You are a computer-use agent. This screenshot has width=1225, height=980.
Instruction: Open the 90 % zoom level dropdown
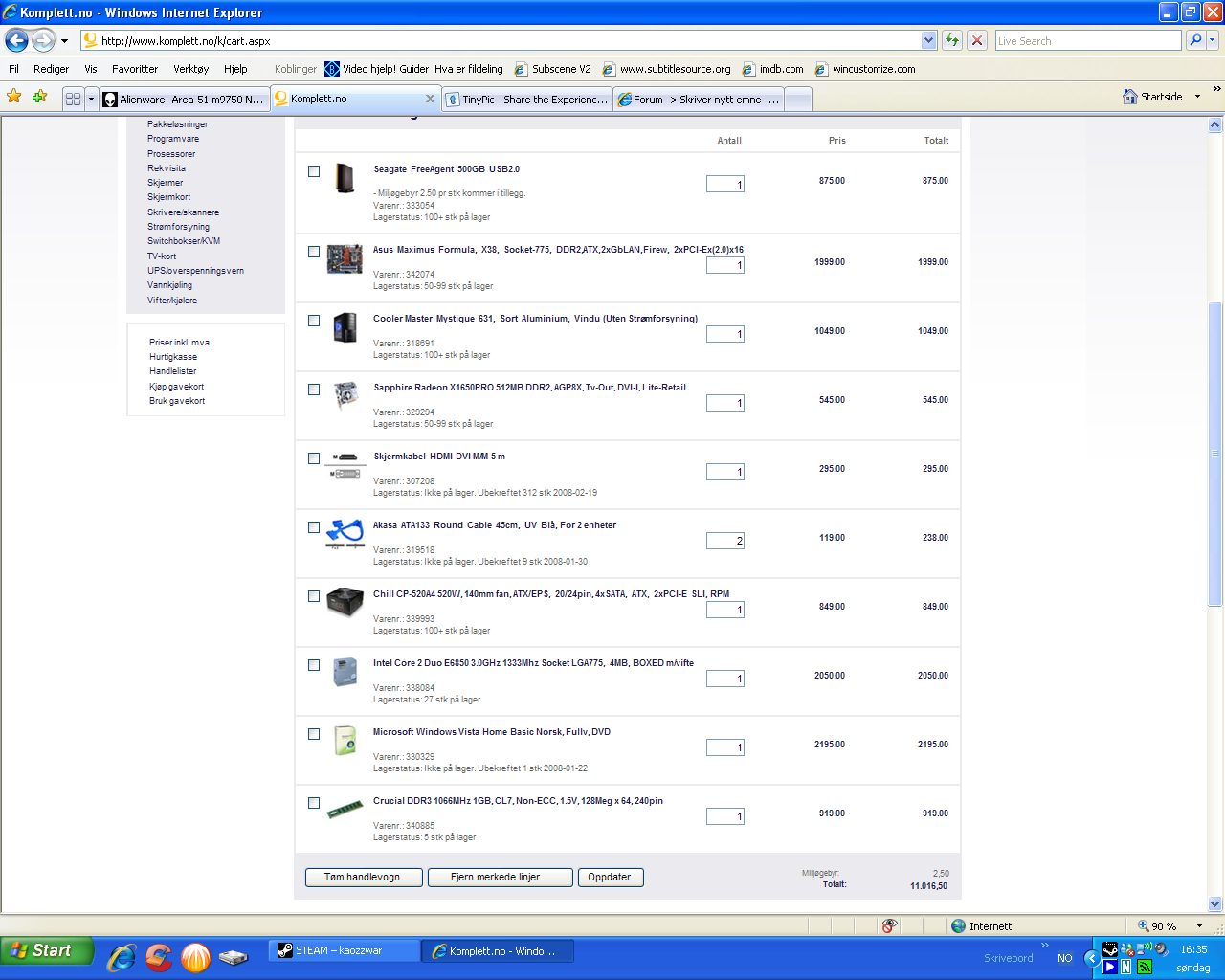1200,926
